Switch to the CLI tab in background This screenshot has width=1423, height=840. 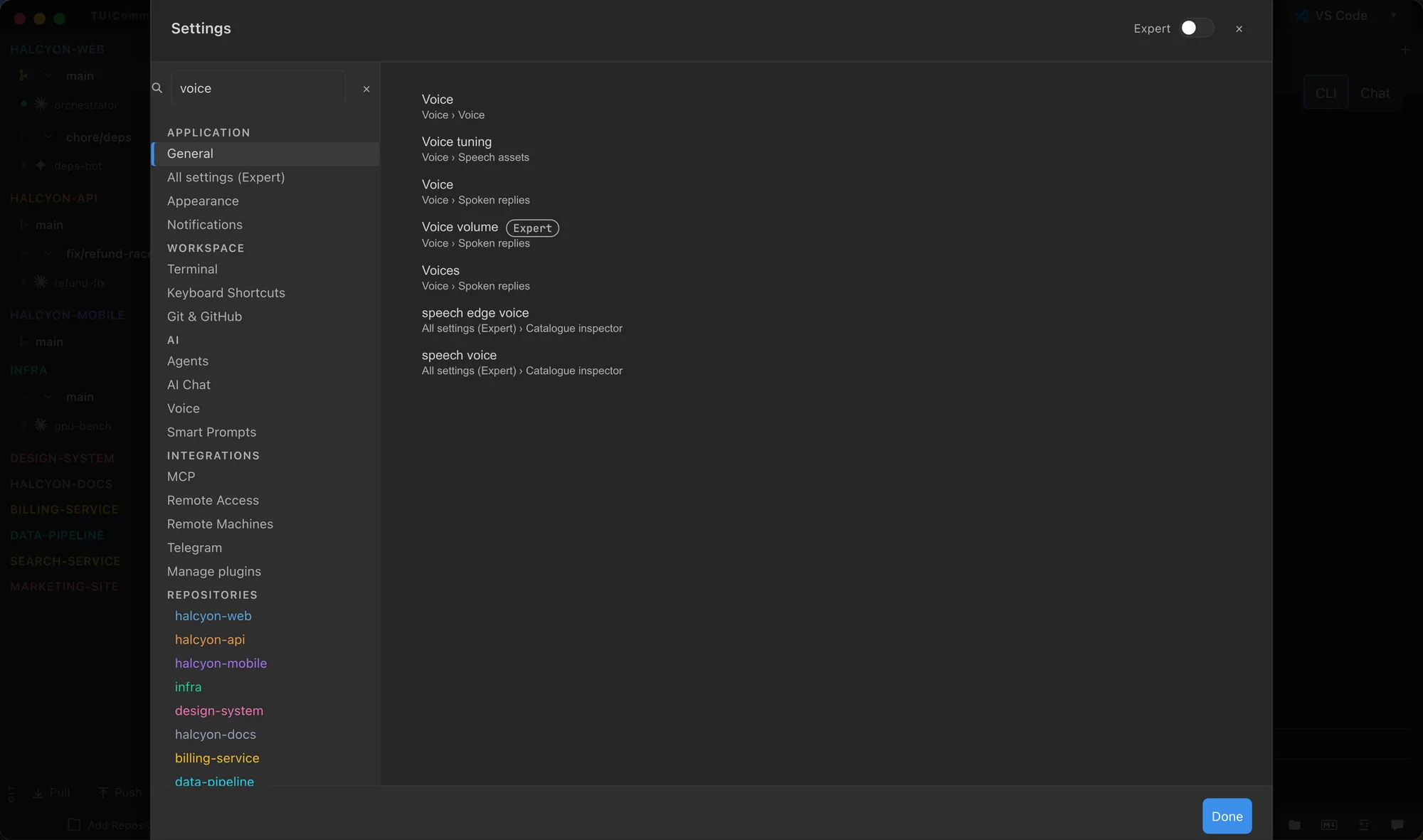[1326, 92]
